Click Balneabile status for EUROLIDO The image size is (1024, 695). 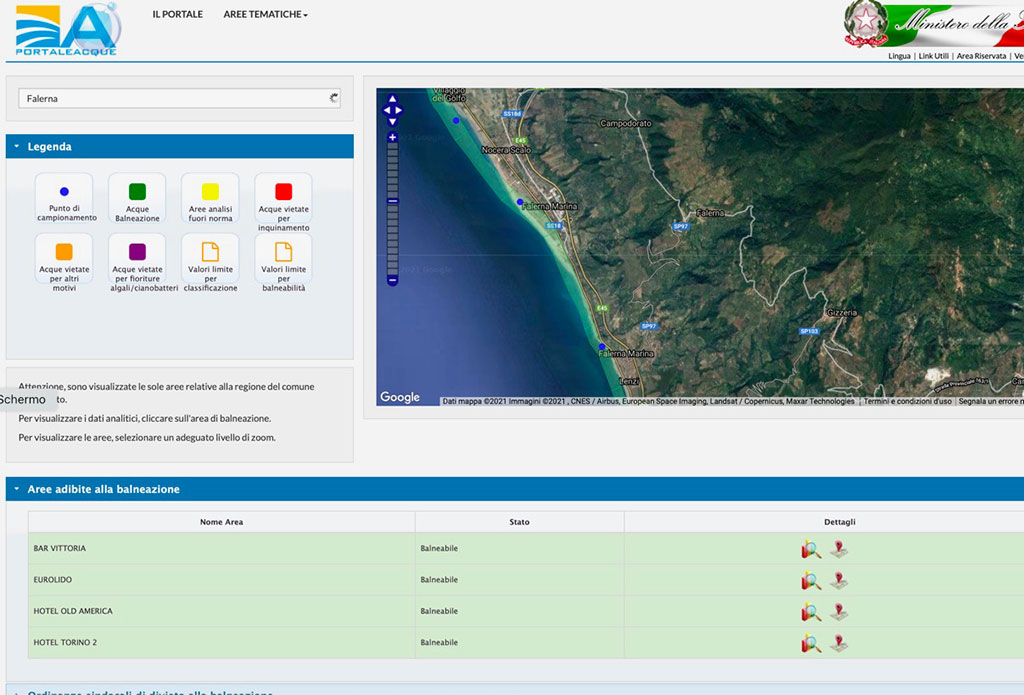pyautogui.click(x=439, y=579)
